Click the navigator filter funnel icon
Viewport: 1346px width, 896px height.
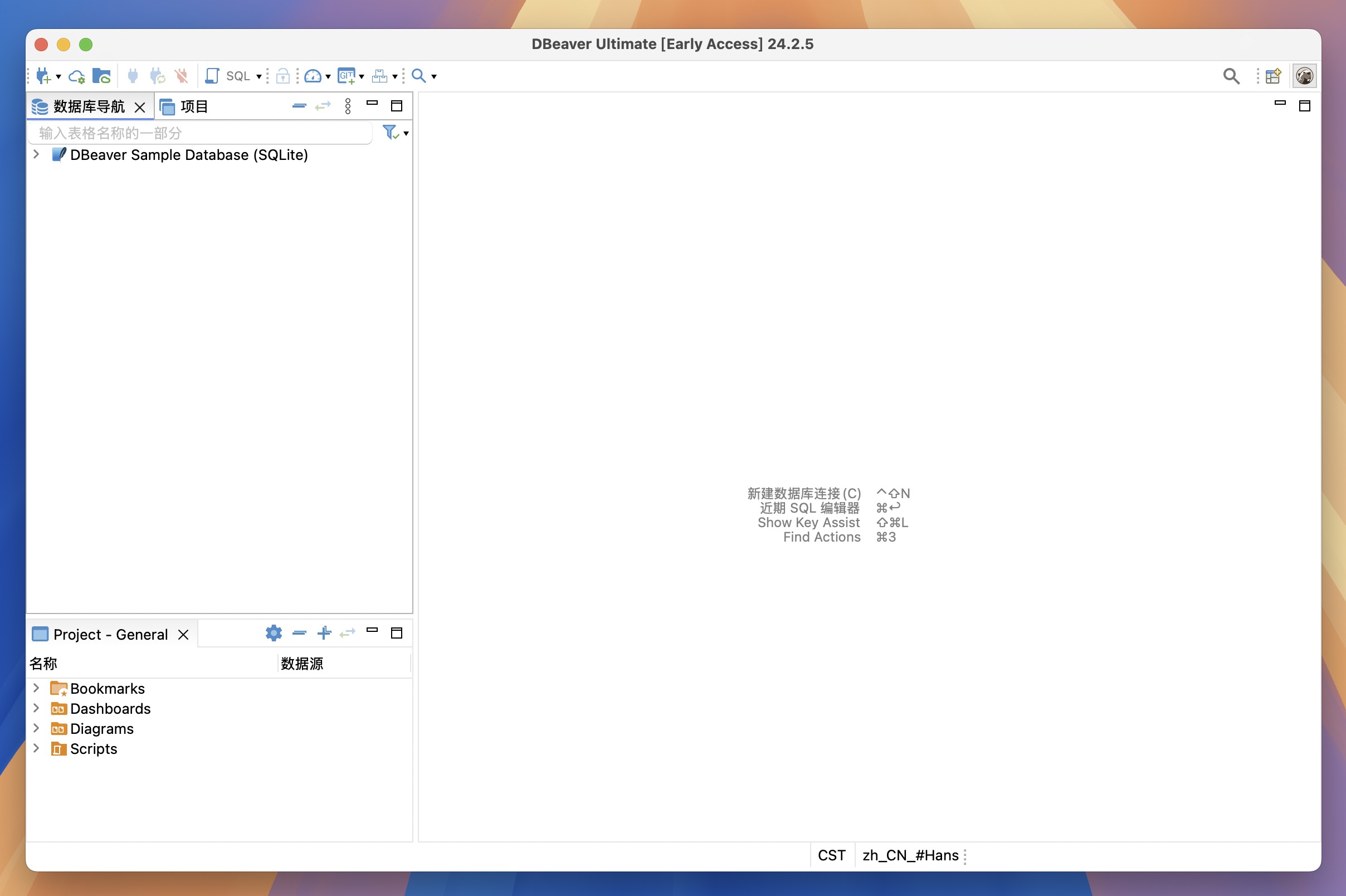390,133
